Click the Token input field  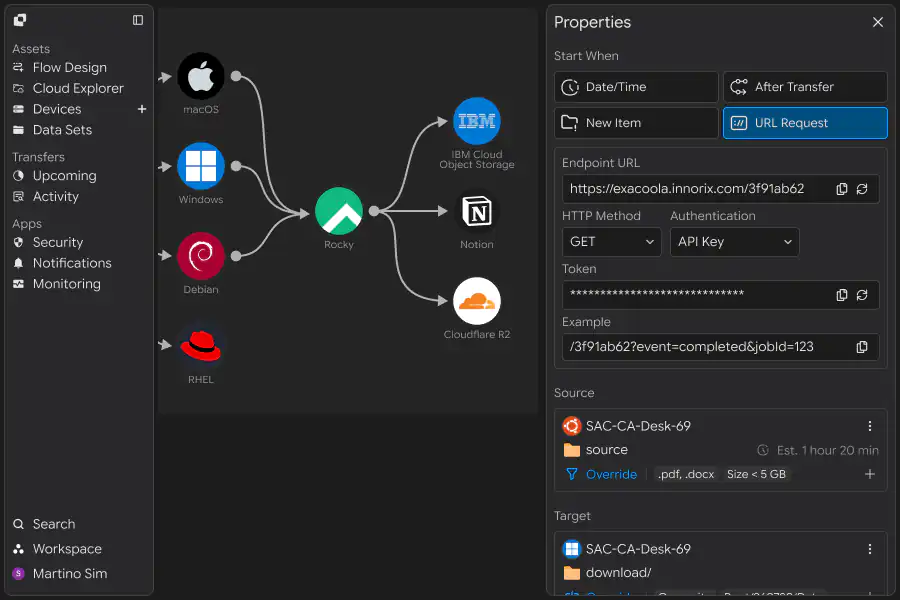pos(720,295)
